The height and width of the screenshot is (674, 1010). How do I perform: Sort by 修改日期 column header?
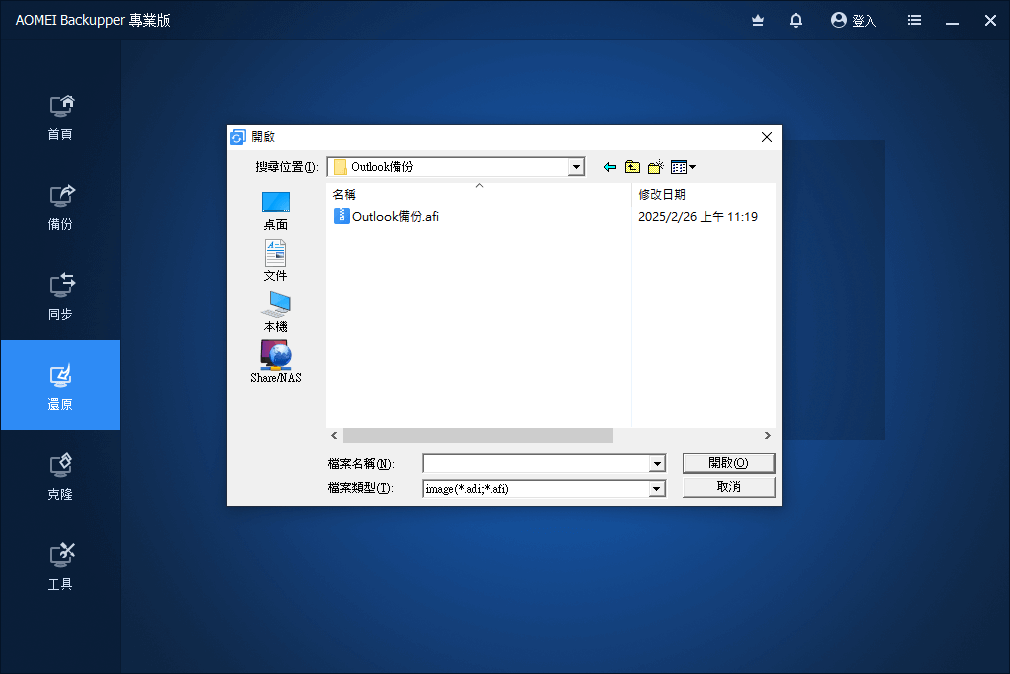point(703,194)
